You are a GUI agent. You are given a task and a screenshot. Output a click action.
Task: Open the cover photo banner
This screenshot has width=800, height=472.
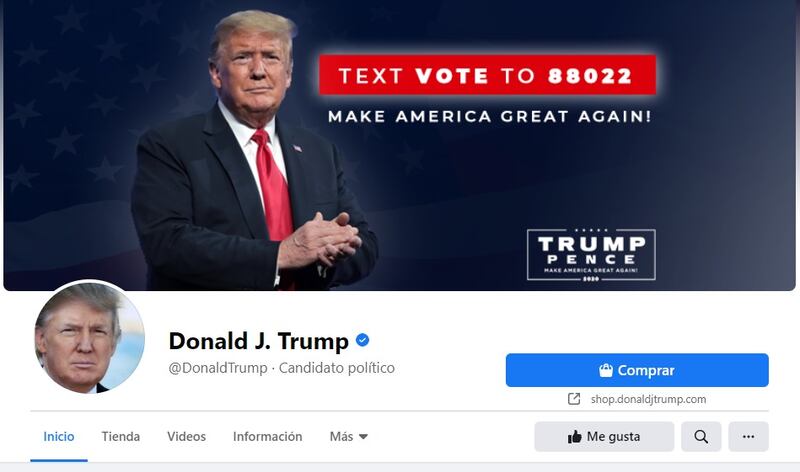[x=399, y=145]
